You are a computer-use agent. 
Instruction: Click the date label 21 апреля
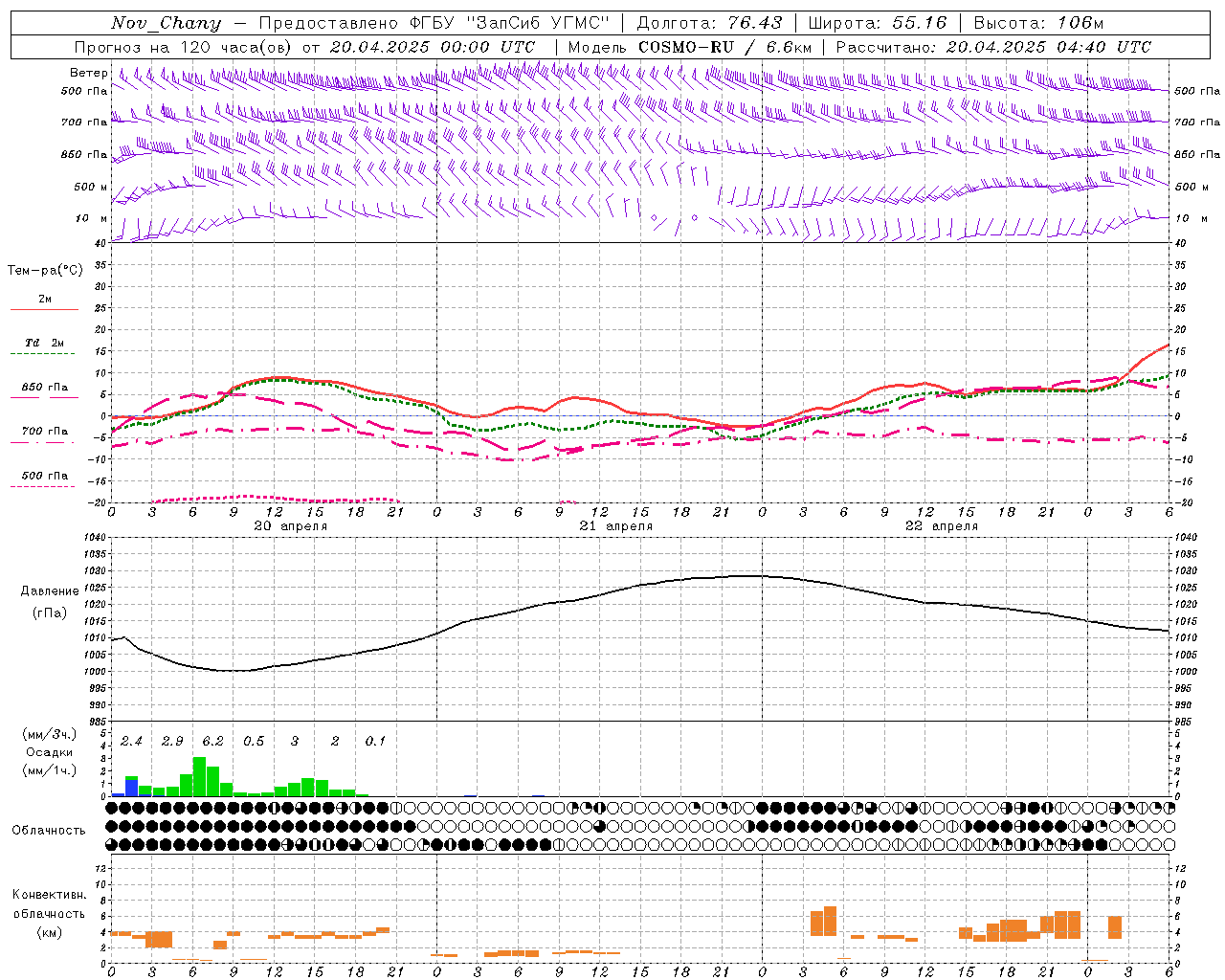(x=615, y=525)
